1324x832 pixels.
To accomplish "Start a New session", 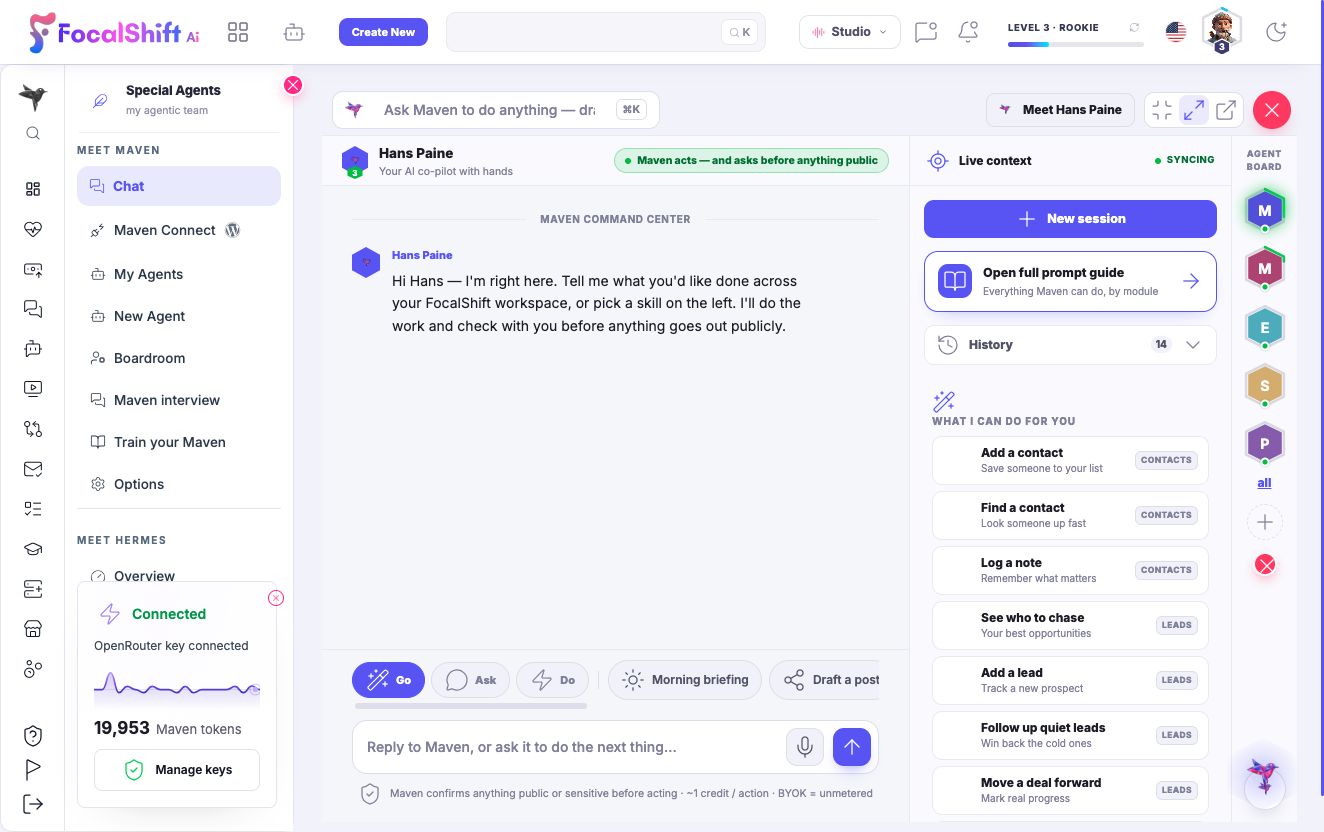I will point(1070,219).
